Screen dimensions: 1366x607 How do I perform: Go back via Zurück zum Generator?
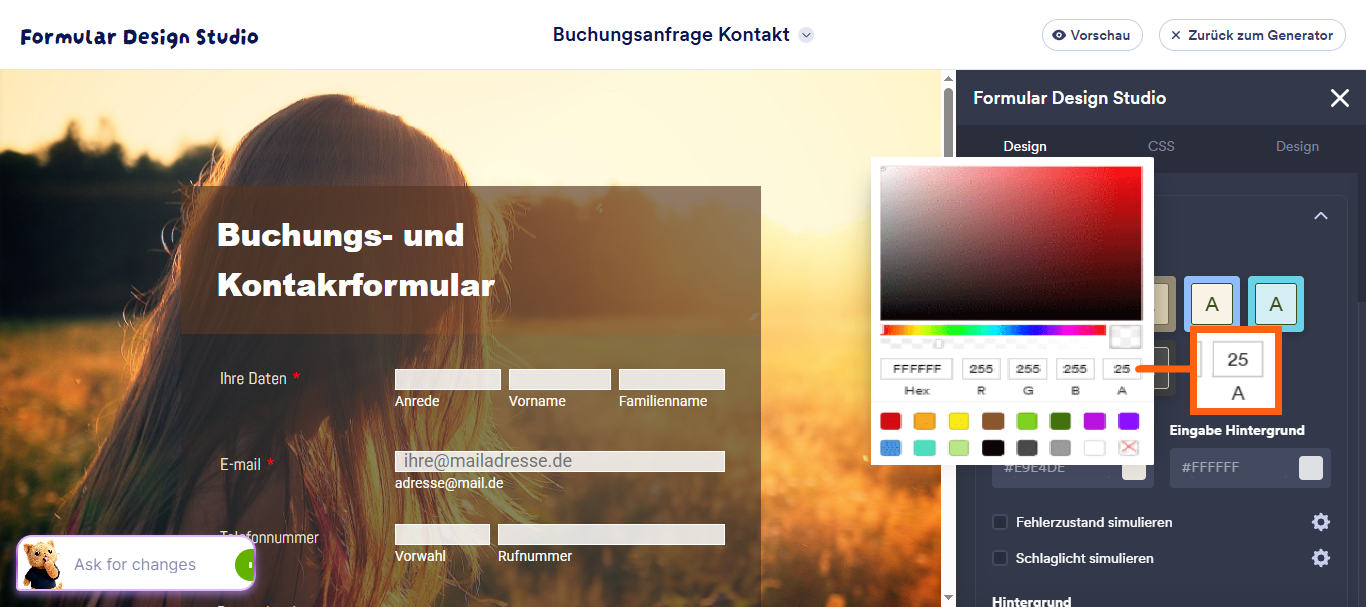tap(1252, 35)
